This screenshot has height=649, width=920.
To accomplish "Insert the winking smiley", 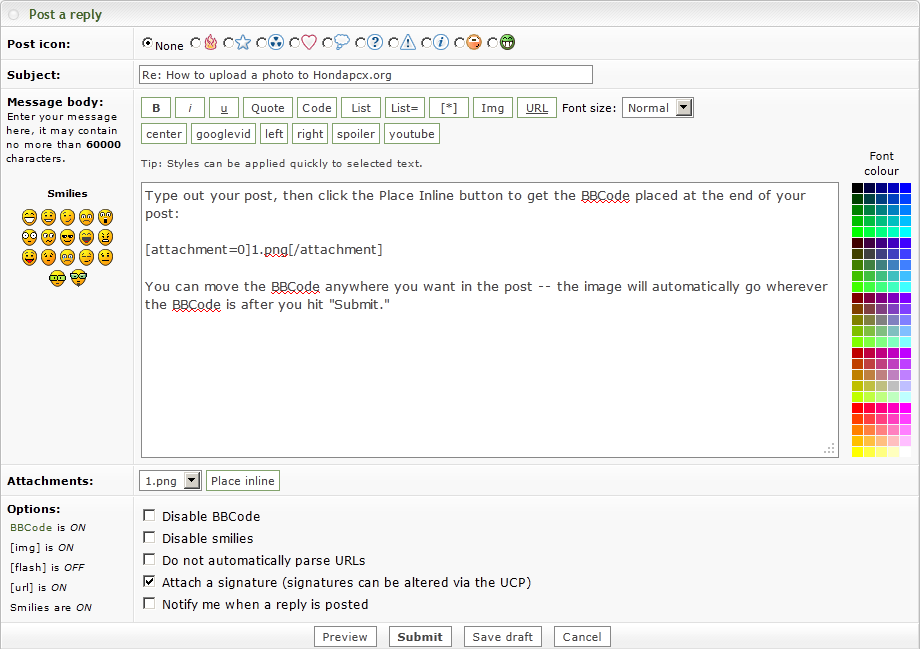I will point(67,217).
